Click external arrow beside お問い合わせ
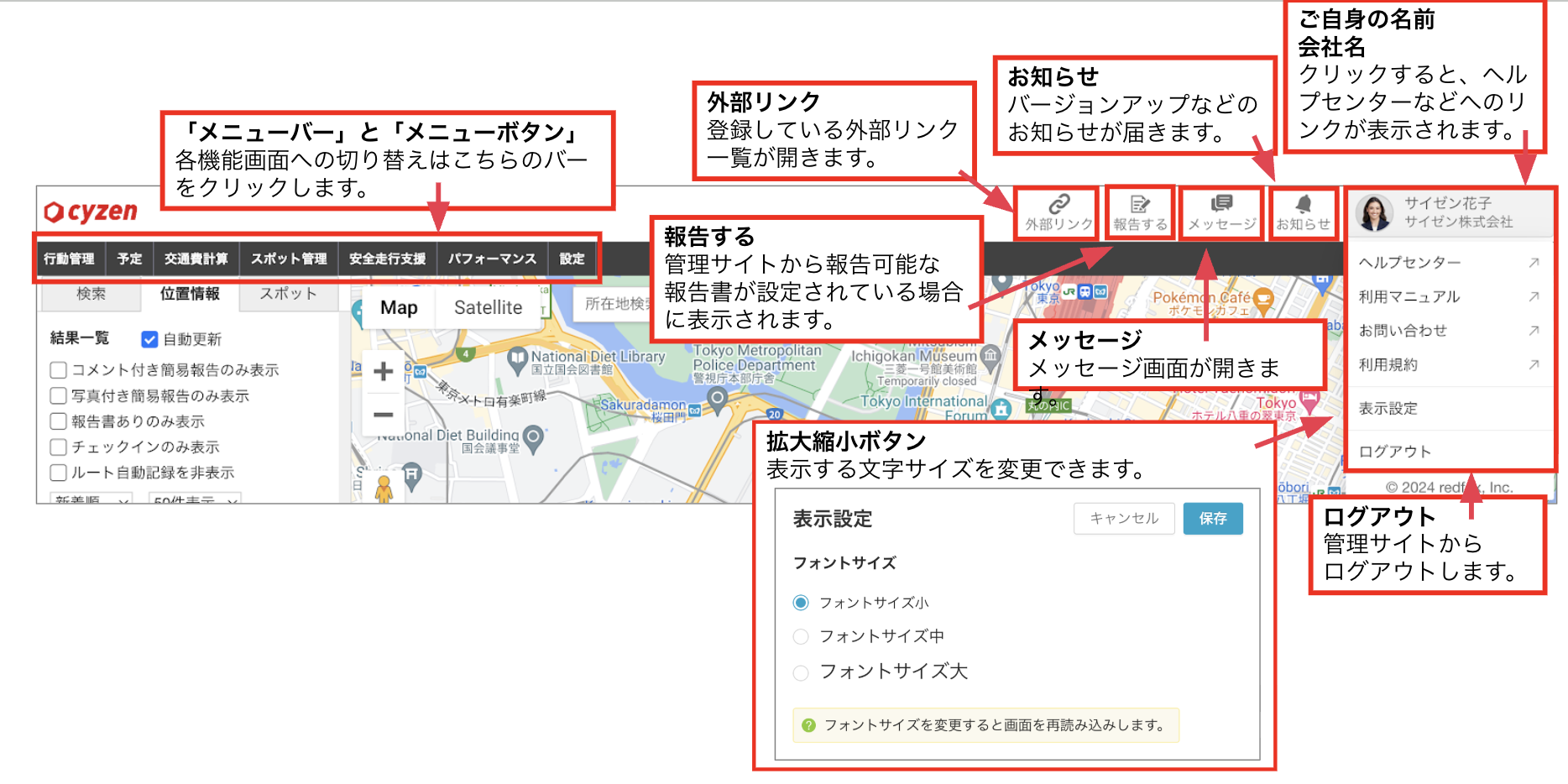Viewport: 1568px width, 784px height. tap(1534, 331)
